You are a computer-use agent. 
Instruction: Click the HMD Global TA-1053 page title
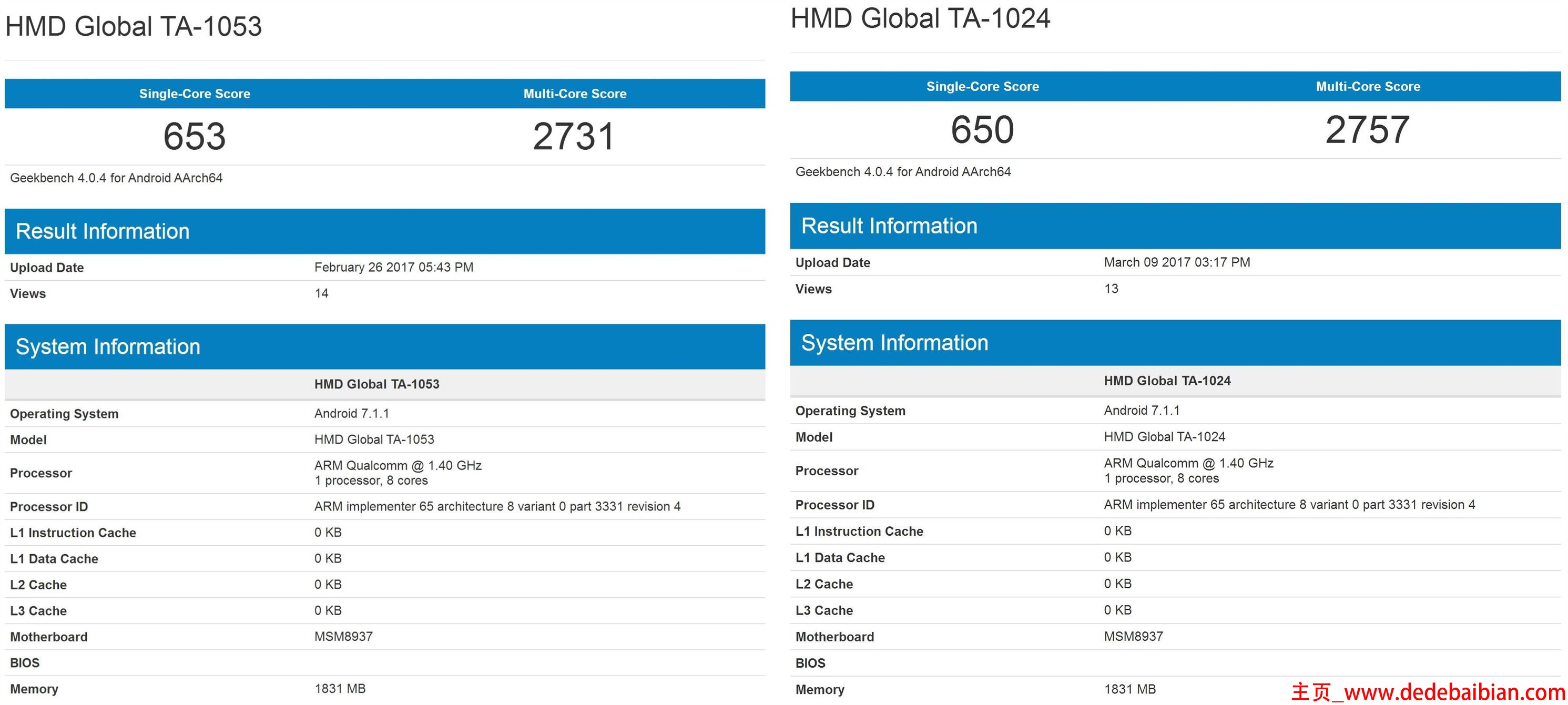coord(134,27)
